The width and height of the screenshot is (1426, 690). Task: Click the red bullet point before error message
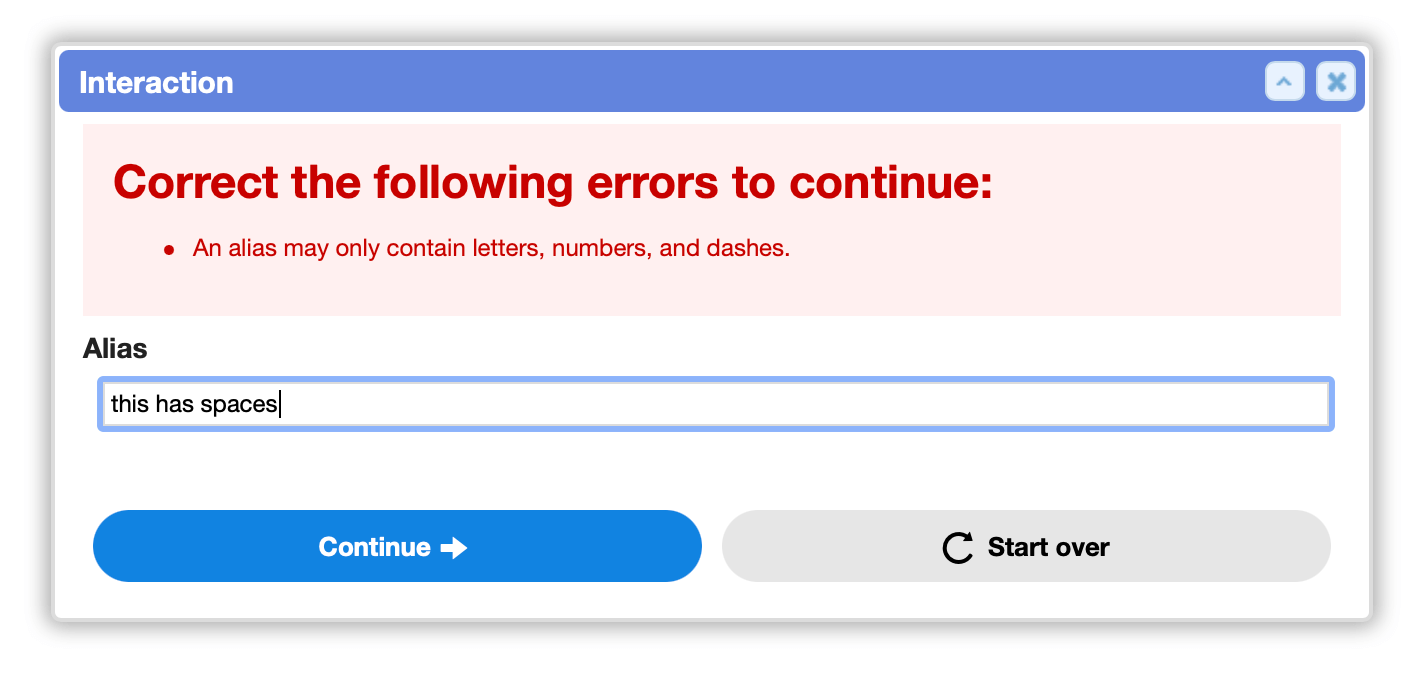[x=169, y=249]
